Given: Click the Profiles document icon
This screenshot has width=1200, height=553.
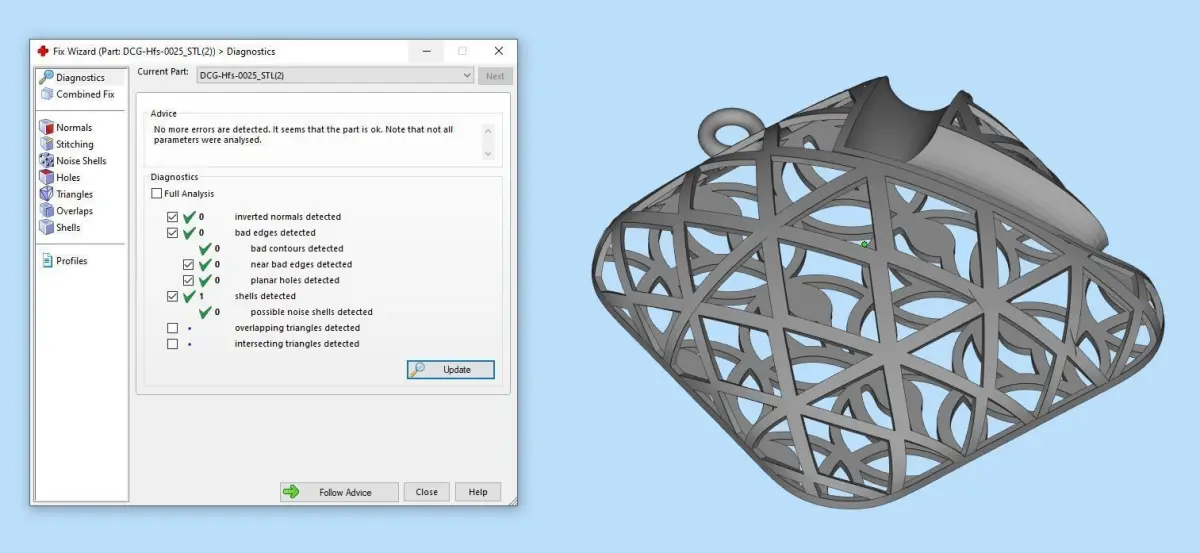Looking at the screenshot, I should pos(46,260).
